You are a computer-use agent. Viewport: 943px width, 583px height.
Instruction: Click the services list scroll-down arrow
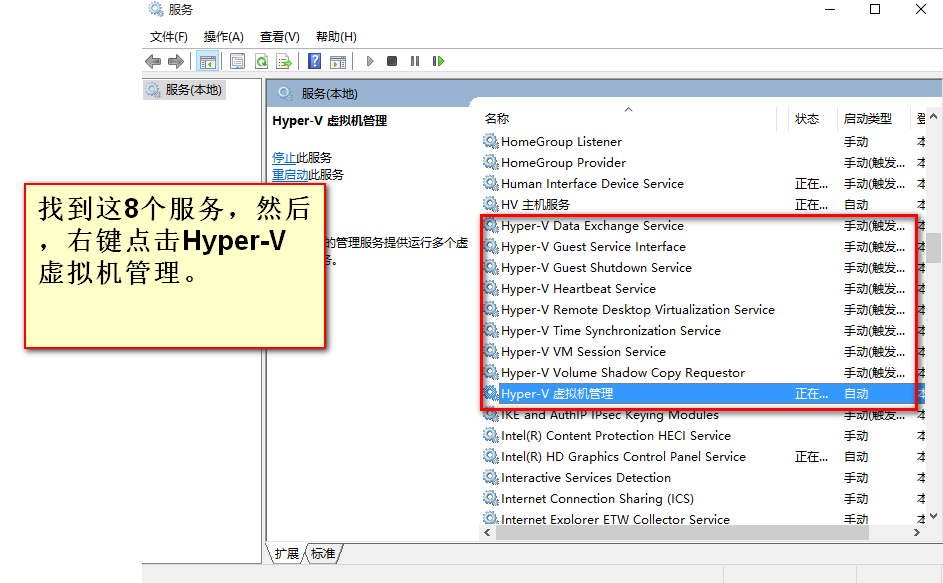933,516
